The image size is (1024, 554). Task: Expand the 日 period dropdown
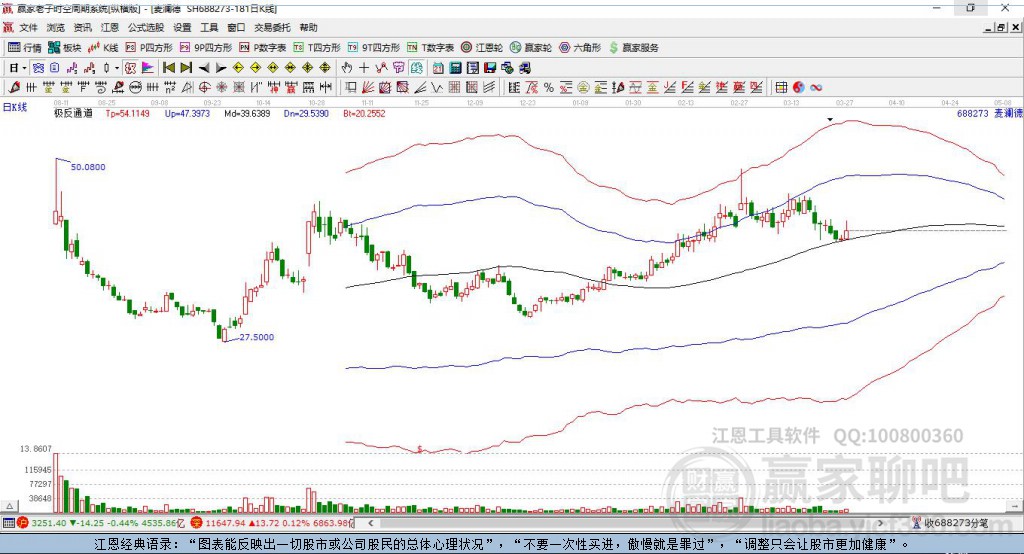24,68
